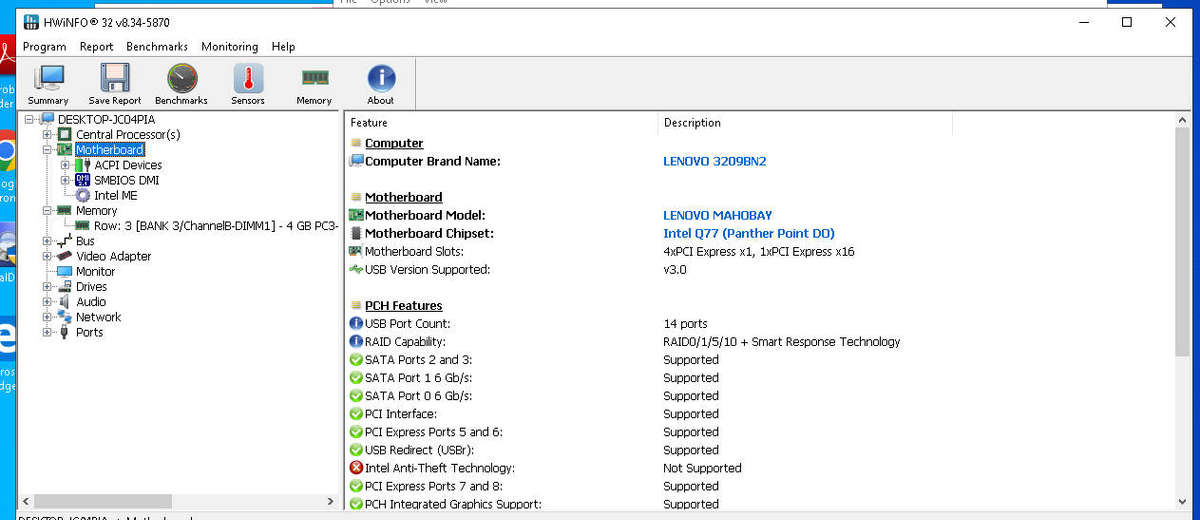Open the Sensors thermometer icon
This screenshot has width=1200, height=520.
pyautogui.click(x=248, y=84)
